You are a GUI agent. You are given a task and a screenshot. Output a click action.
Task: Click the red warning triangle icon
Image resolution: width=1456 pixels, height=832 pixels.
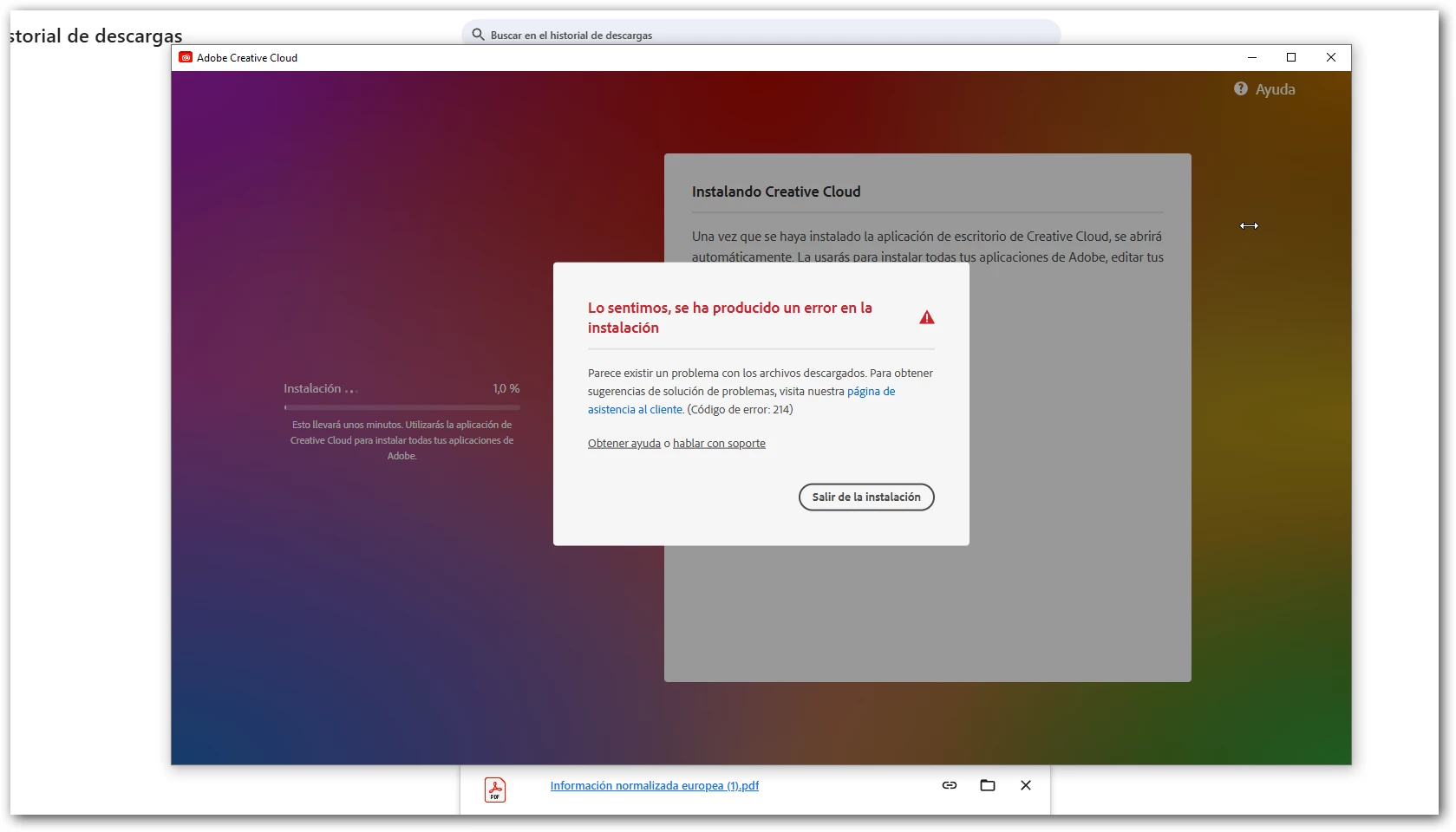[x=927, y=317]
